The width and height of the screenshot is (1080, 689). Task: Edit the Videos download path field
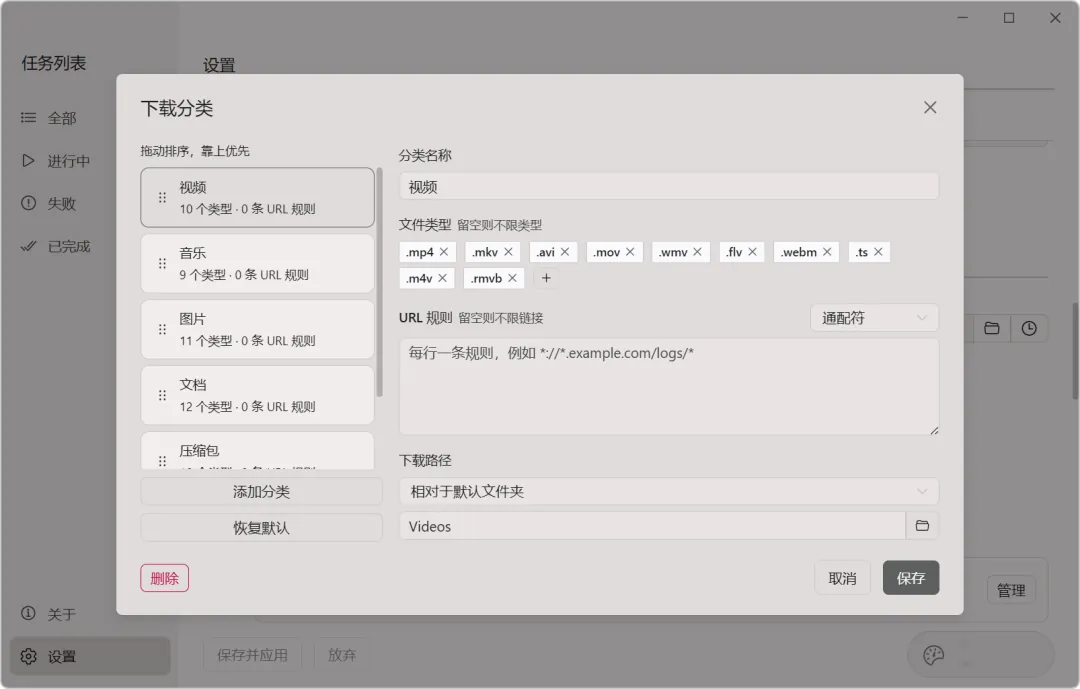click(x=652, y=526)
